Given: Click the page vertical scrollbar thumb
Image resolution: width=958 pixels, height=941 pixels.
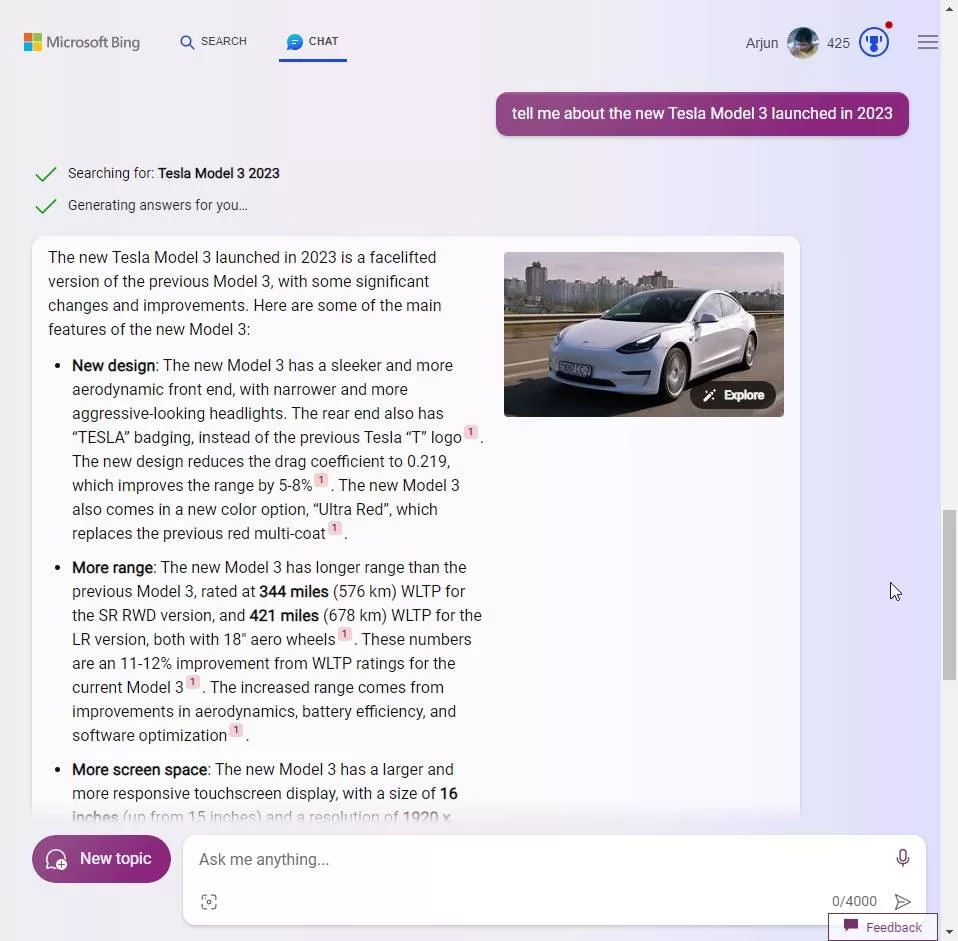Looking at the screenshot, I should point(949,594).
